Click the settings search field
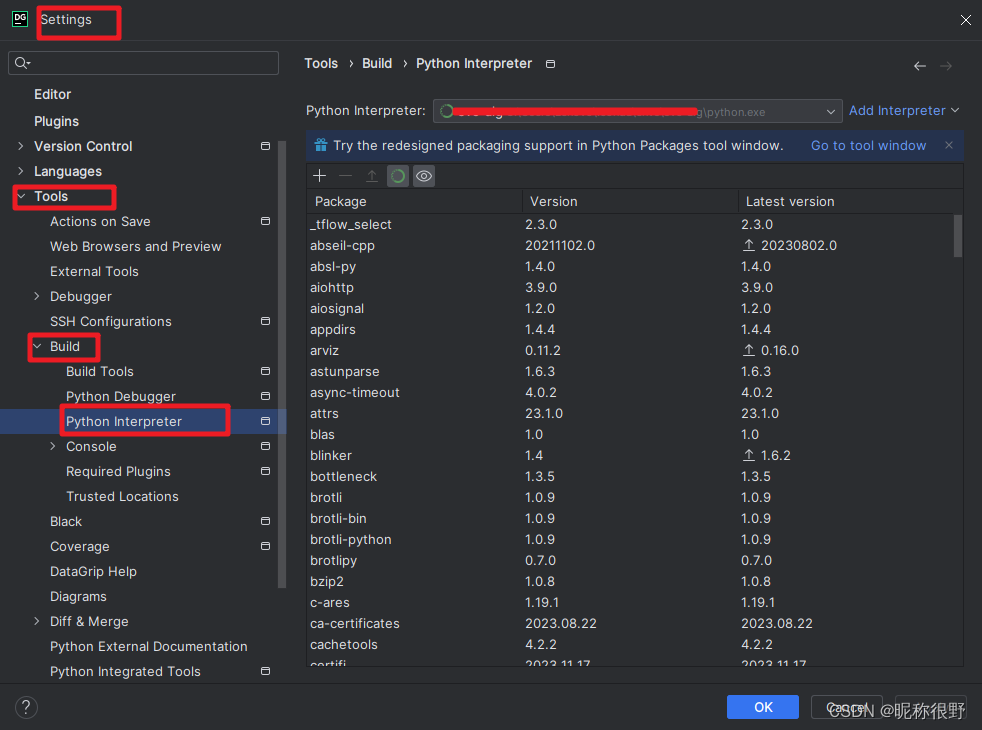Image resolution: width=982 pixels, height=730 pixels. pyautogui.click(x=143, y=63)
